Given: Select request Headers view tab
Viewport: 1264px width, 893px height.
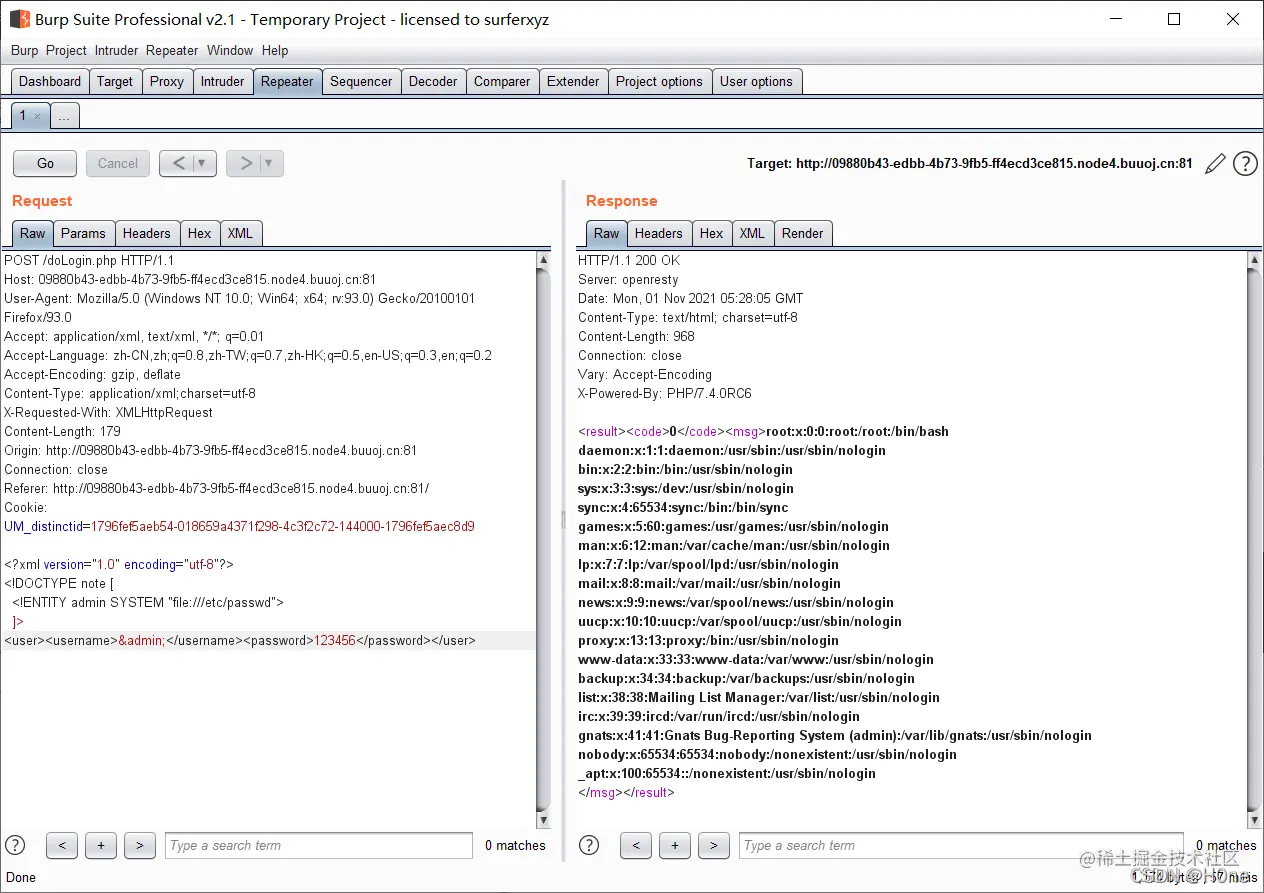Looking at the screenshot, I should point(147,233).
